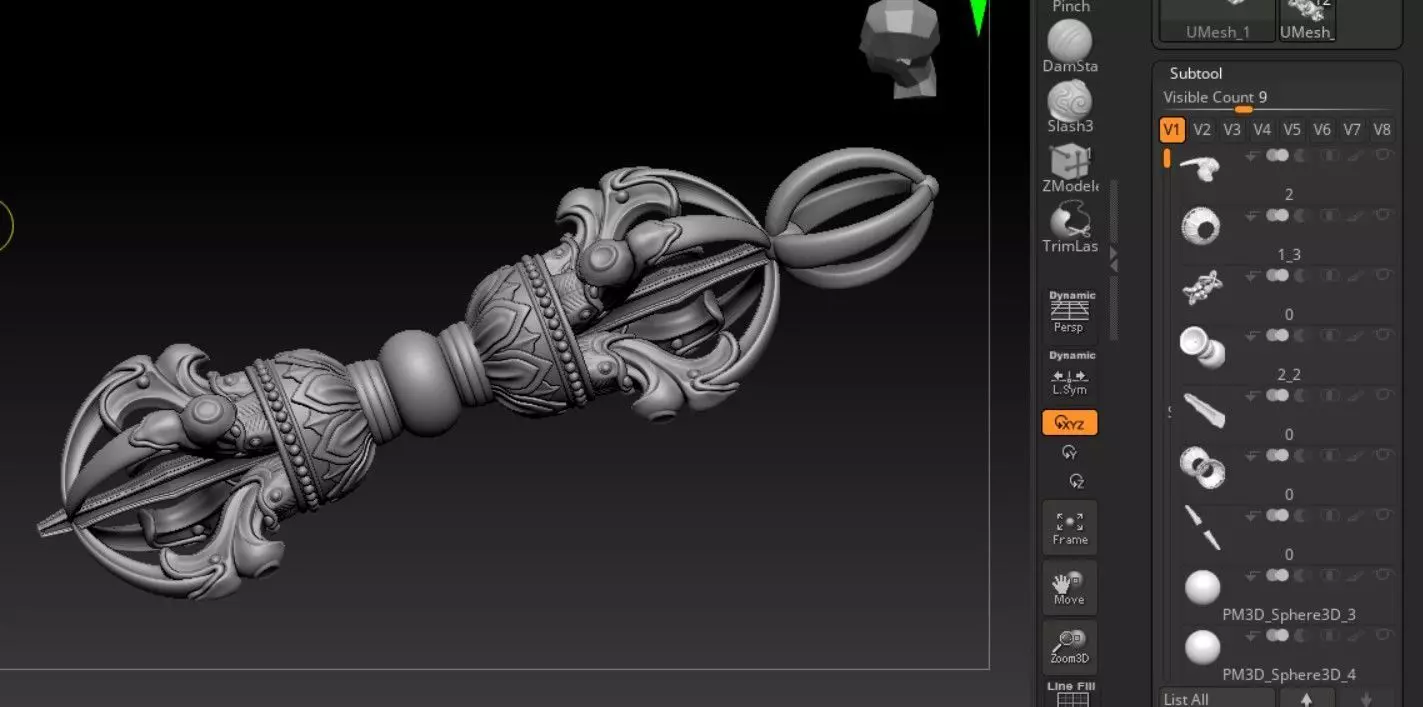Select the UMesh tool thumbnail with detailed mesh
Screen dimensions: 1423x707
[1306, 20]
